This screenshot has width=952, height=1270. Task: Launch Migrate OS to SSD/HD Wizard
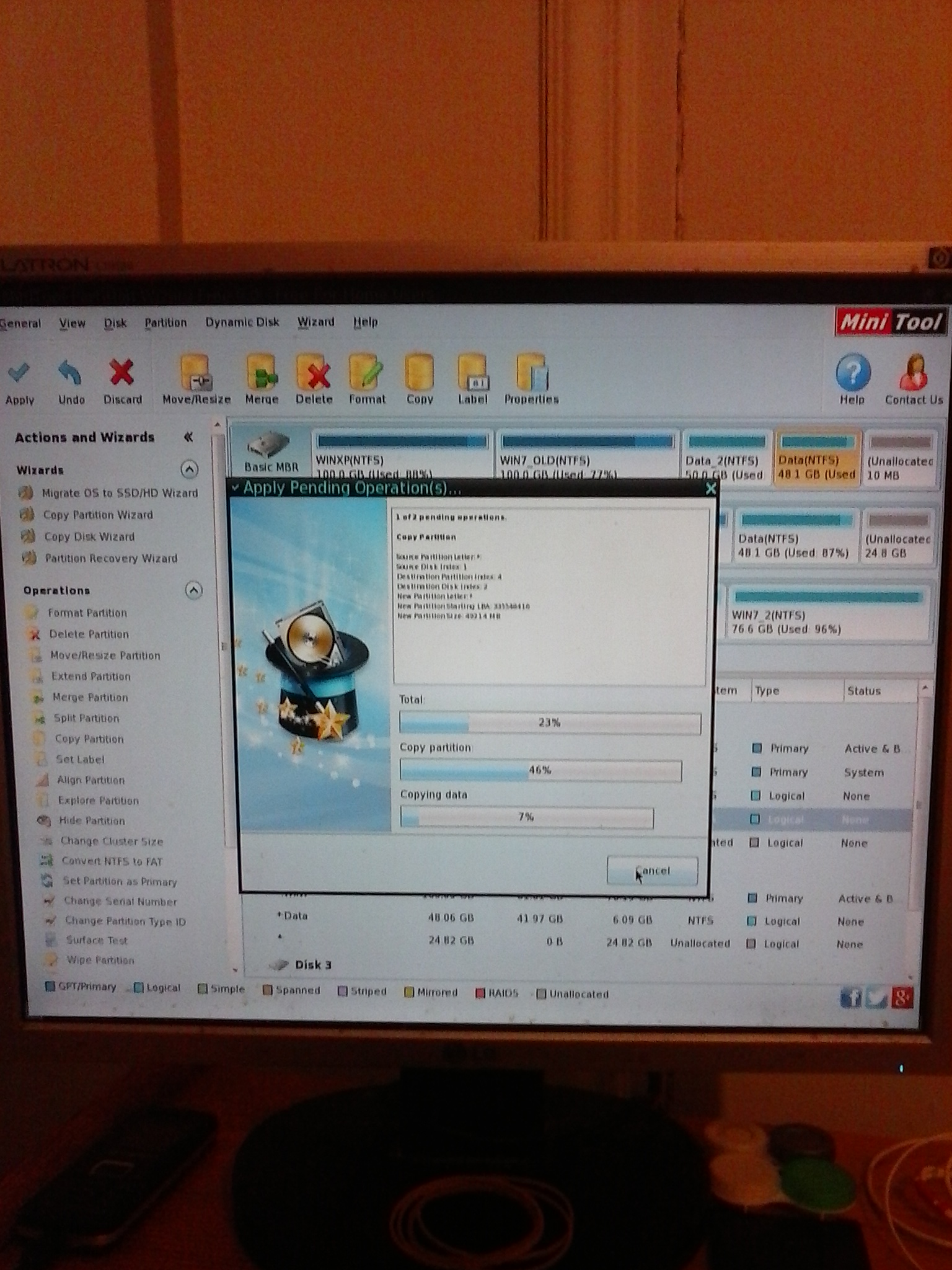click(x=120, y=493)
